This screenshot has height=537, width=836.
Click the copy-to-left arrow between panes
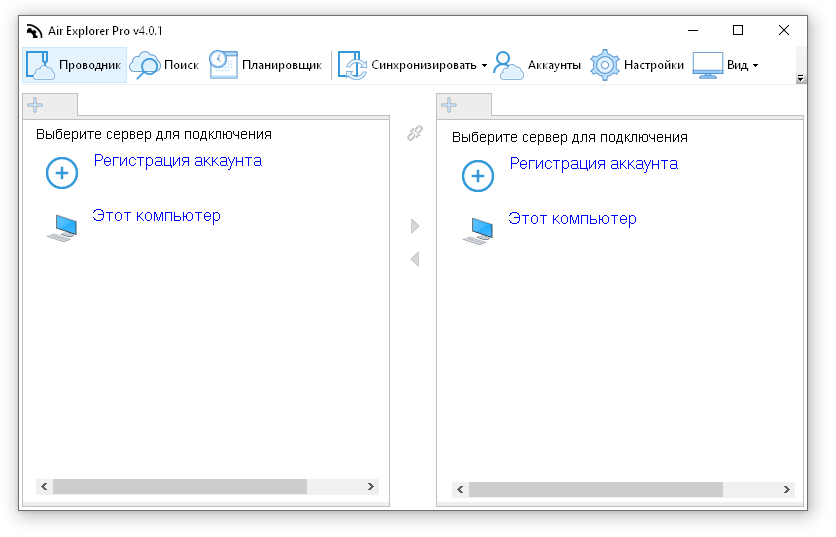point(415,259)
